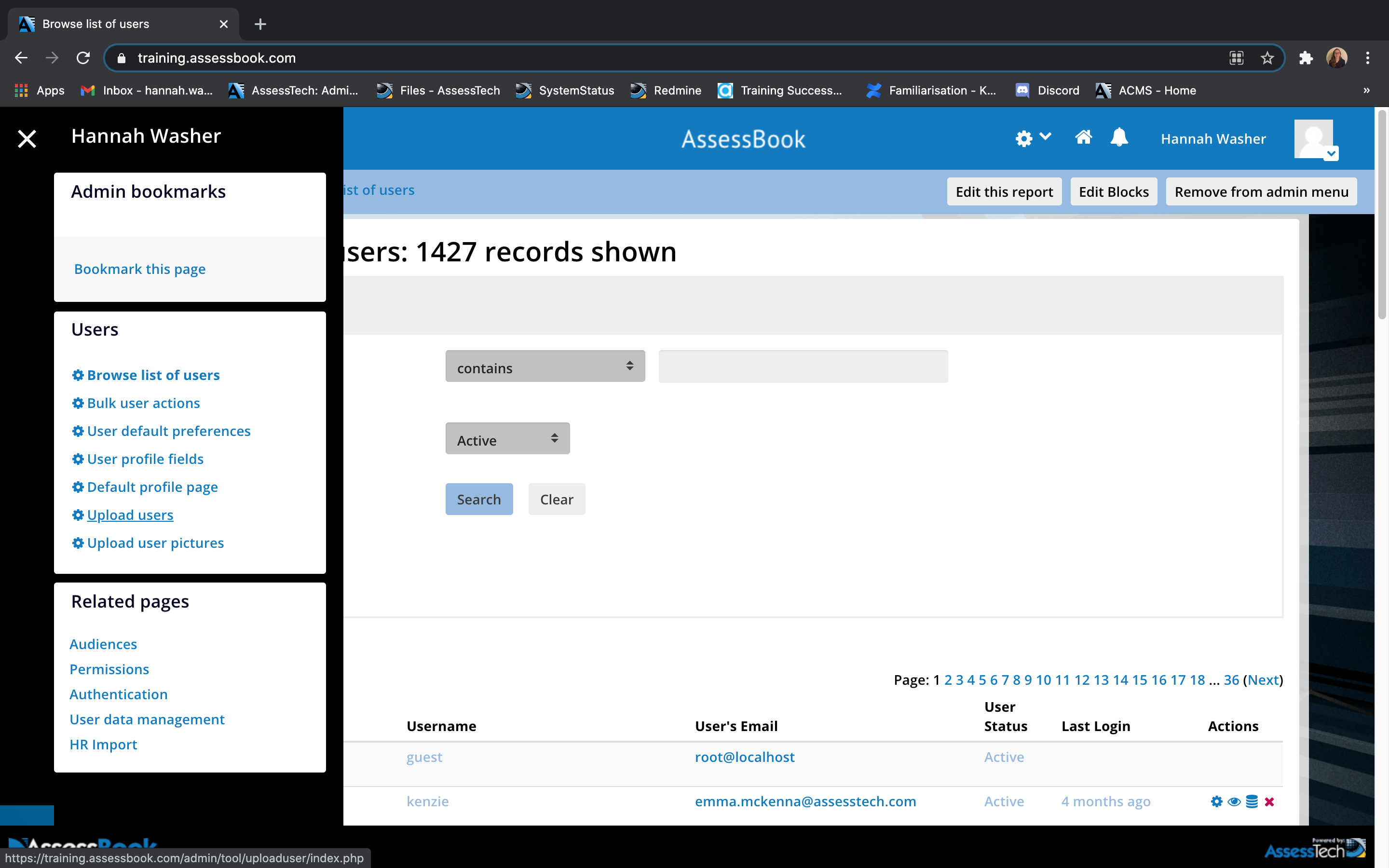Screen dimensions: 1389x868
Task: Open the Audiences related page
Action: tap(103, 644)
